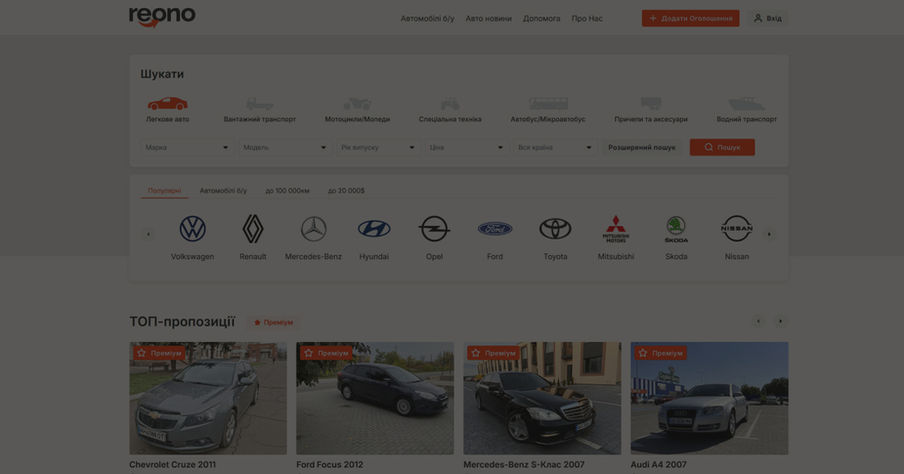Favorite the Audi A4 listing star
904x474 pixels.
(x=643, y=353)
